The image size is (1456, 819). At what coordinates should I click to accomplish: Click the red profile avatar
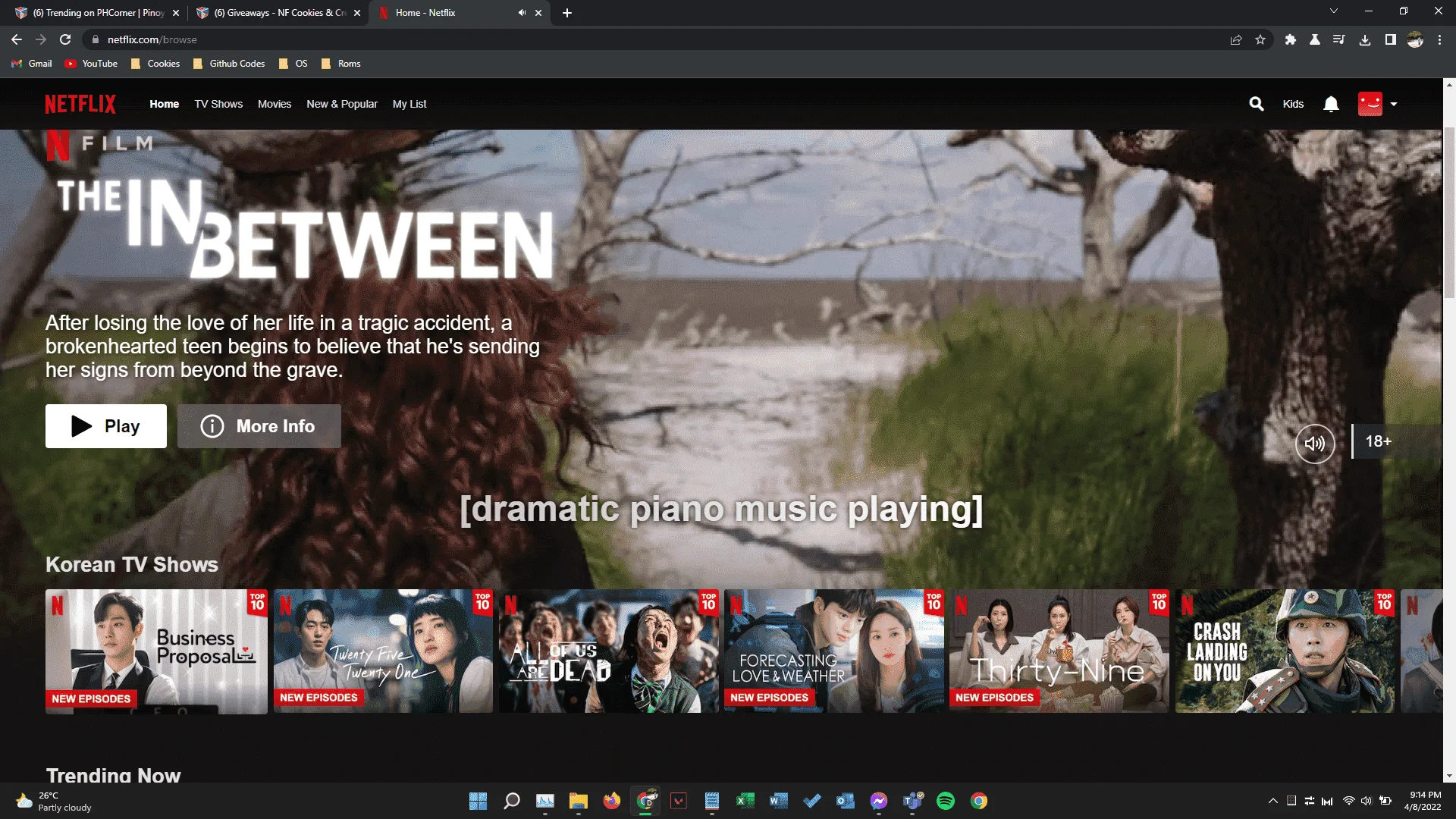(x=1370, y=104)
